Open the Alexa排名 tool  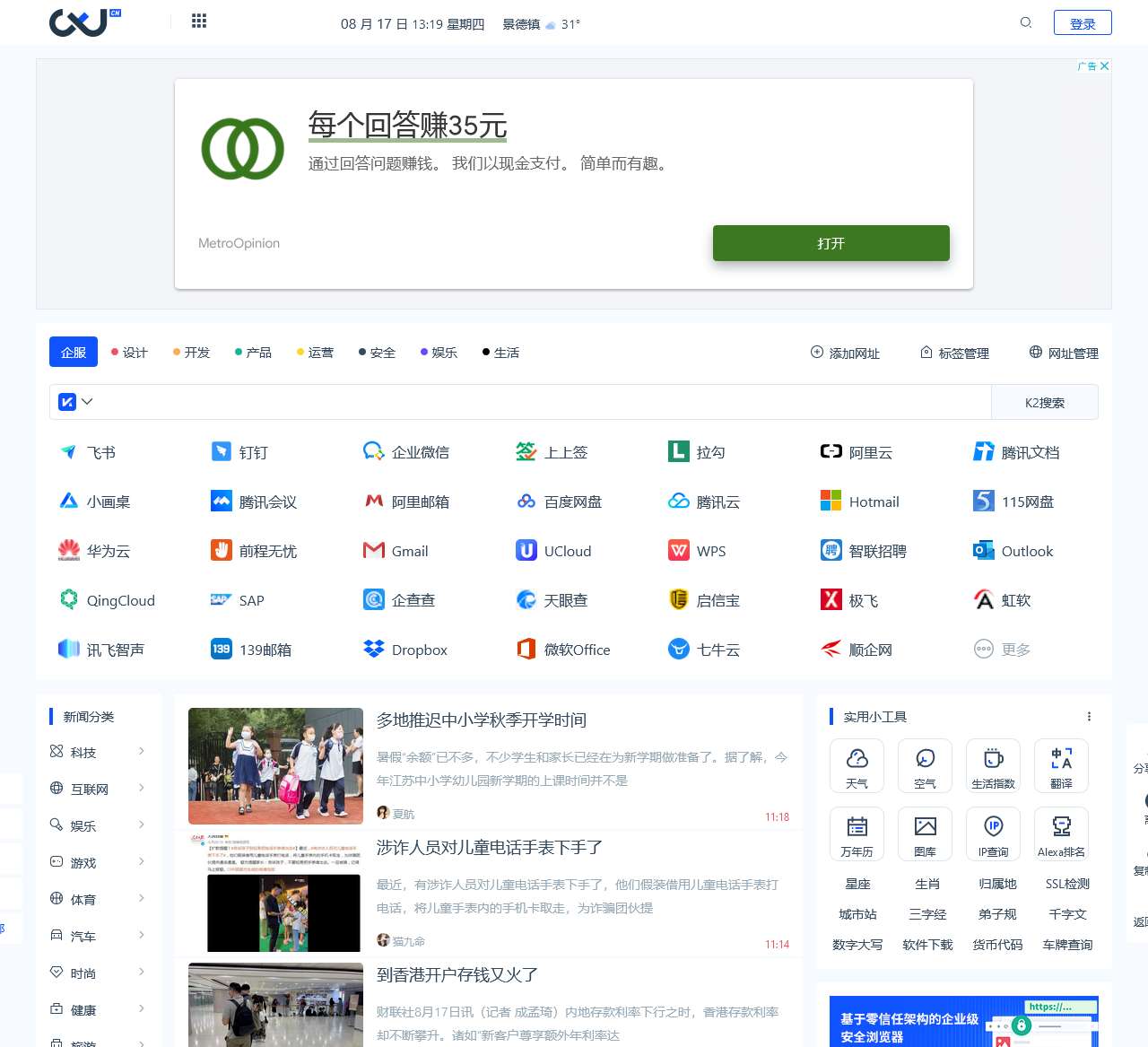pos(1061,833)
